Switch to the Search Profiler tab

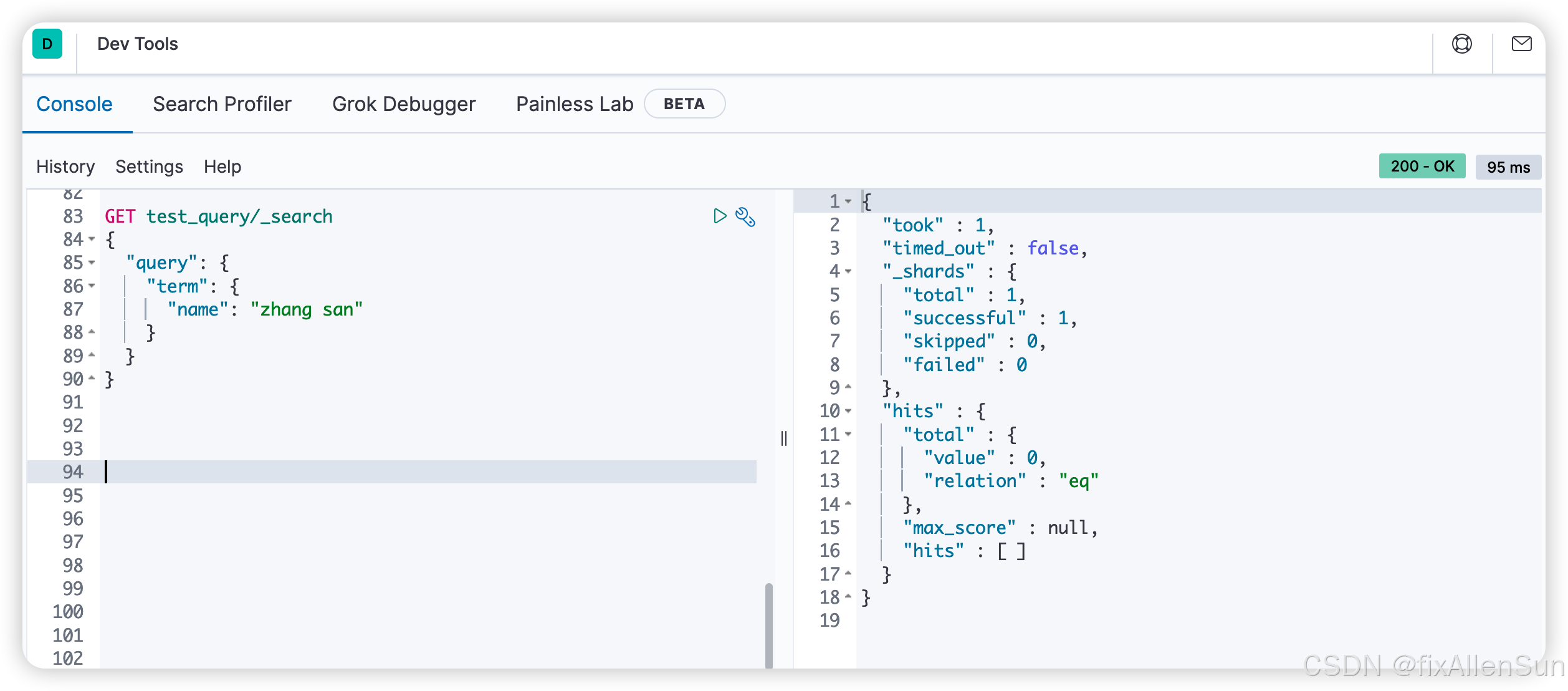(x=222, y=104)
